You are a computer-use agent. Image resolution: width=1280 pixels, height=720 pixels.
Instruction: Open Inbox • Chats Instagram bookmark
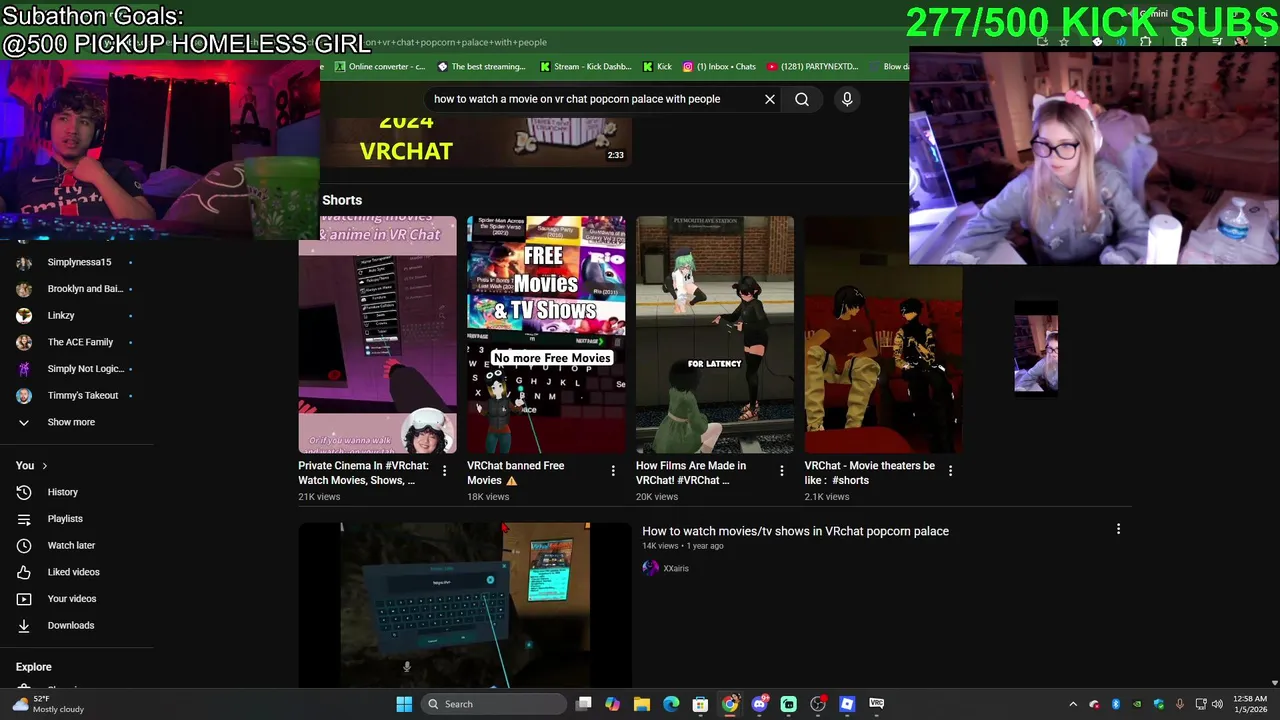pyautogui.click(x=719, y=67)
